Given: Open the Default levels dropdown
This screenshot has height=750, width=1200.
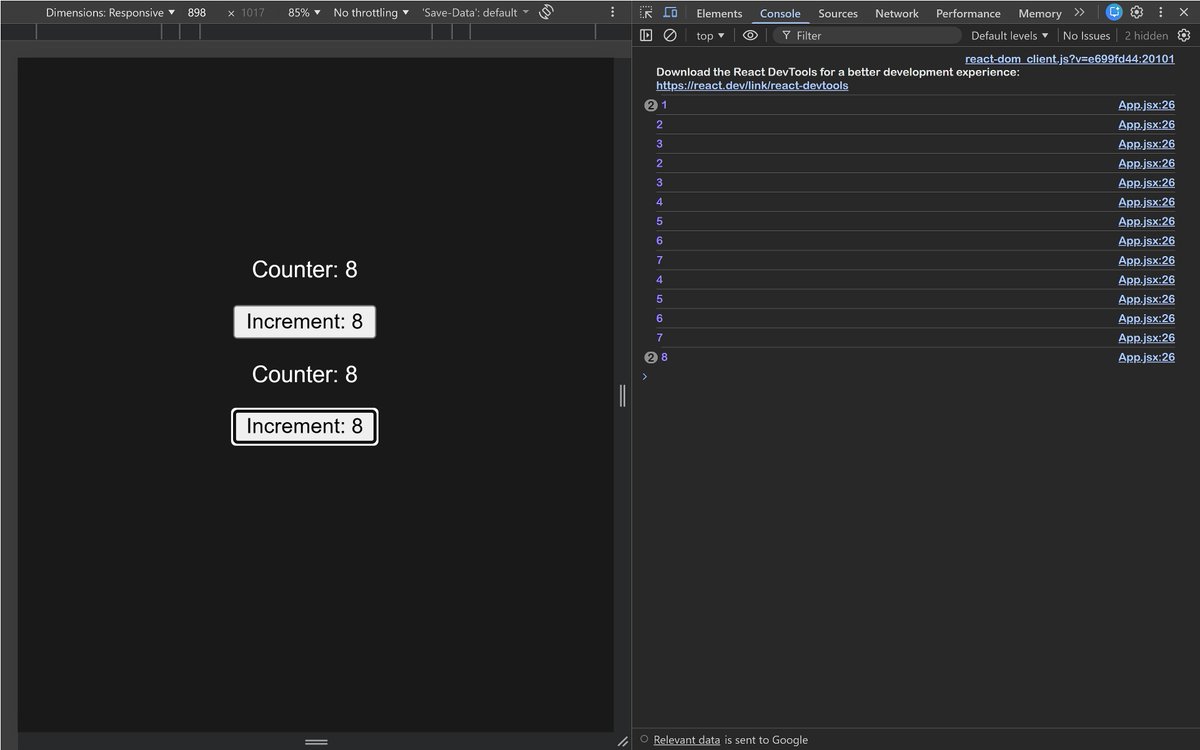Looking at the screenshot, I should click(1008, 35).
